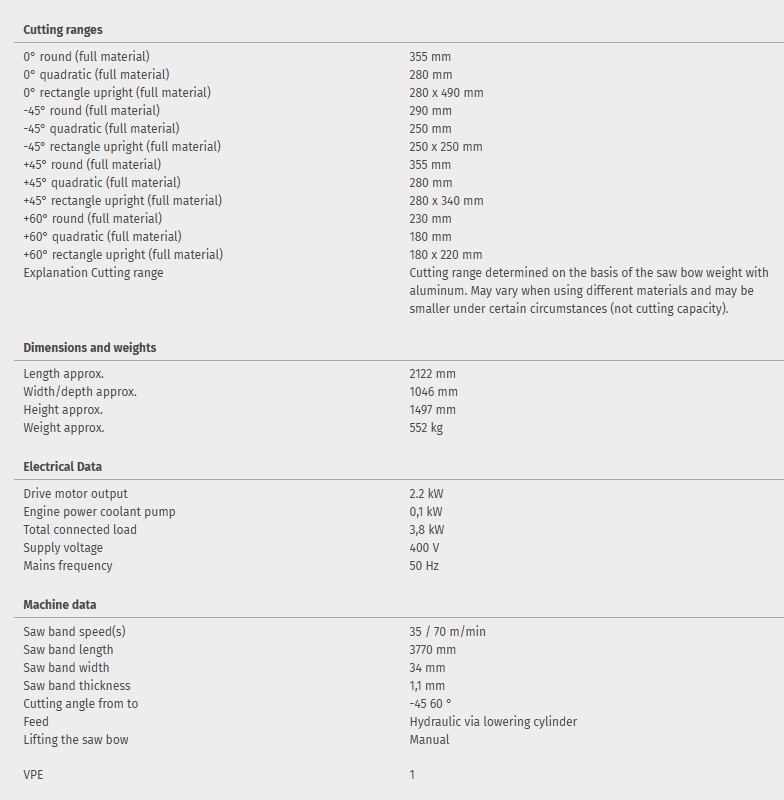
Task: Click the 250 x 250 mm value
Action: [x=446, y=147]
